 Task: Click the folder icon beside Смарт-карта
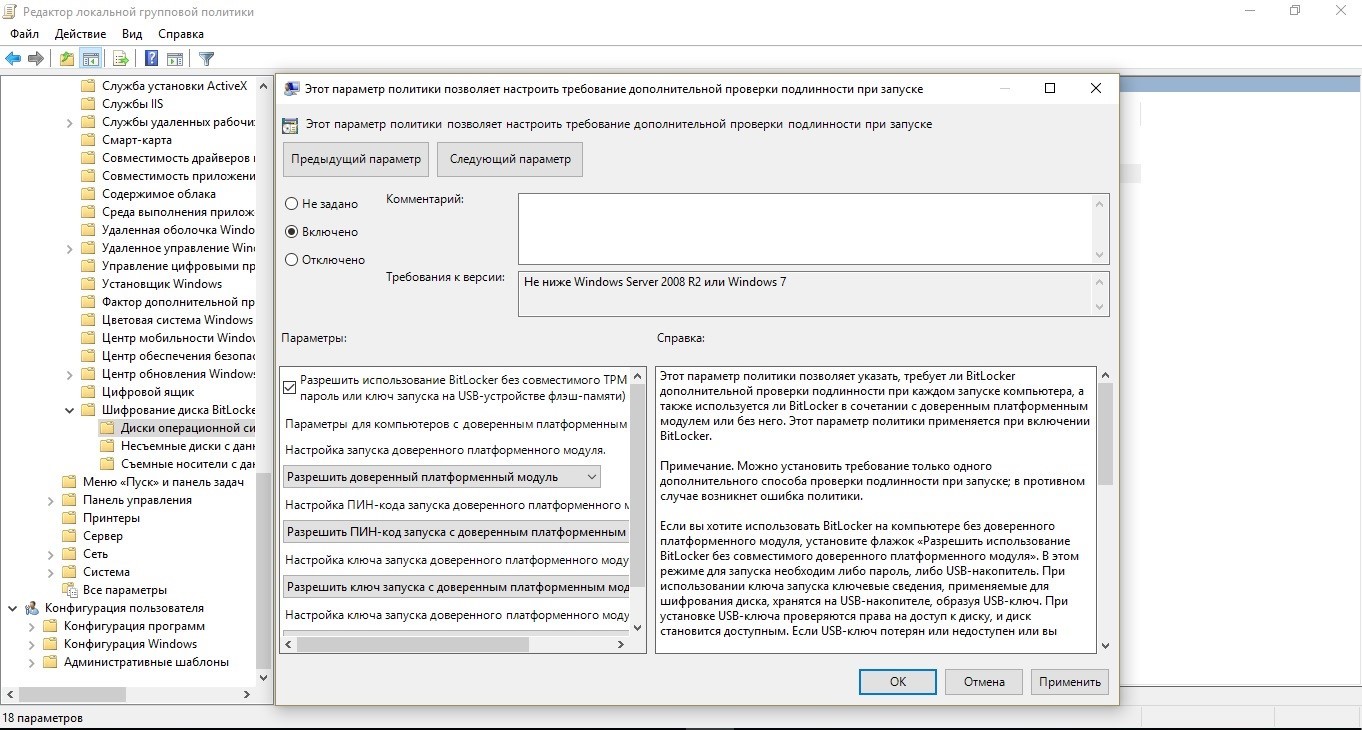pos(88,140)
